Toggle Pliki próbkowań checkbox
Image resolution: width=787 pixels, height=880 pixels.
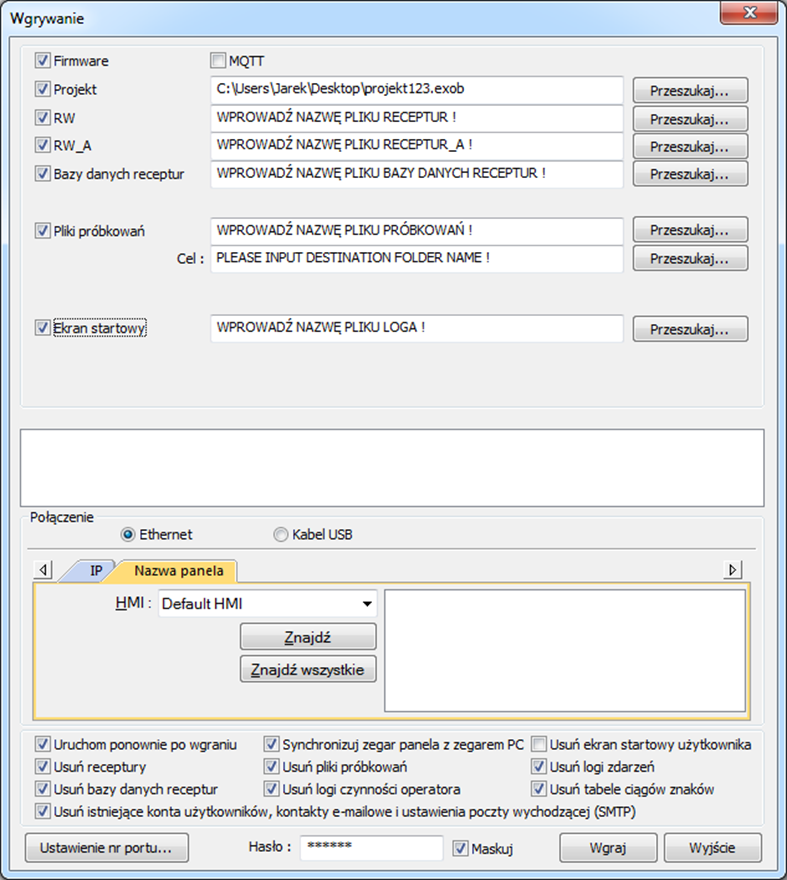[x=43, y=230]
